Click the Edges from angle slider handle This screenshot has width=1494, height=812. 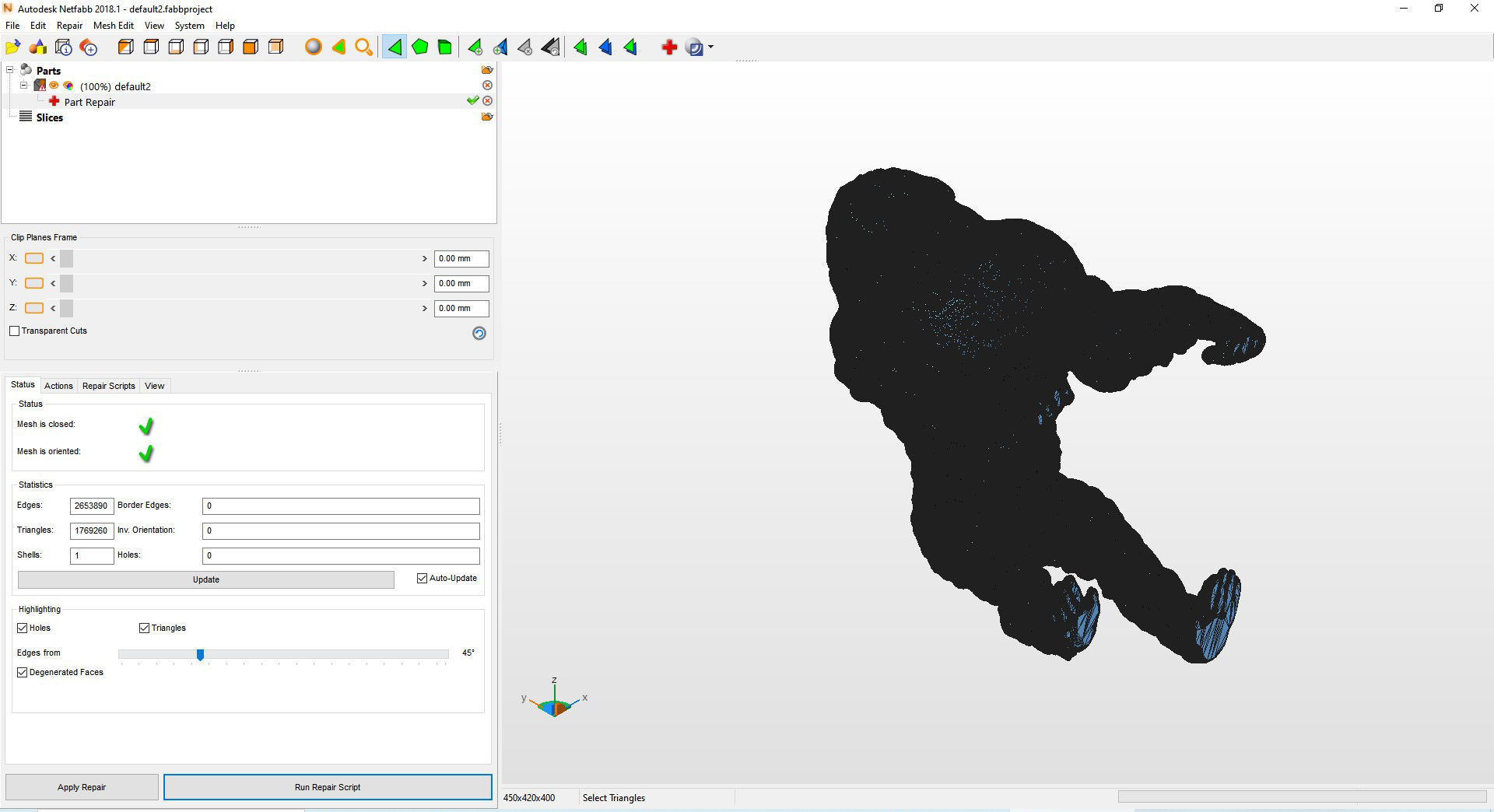200,655
